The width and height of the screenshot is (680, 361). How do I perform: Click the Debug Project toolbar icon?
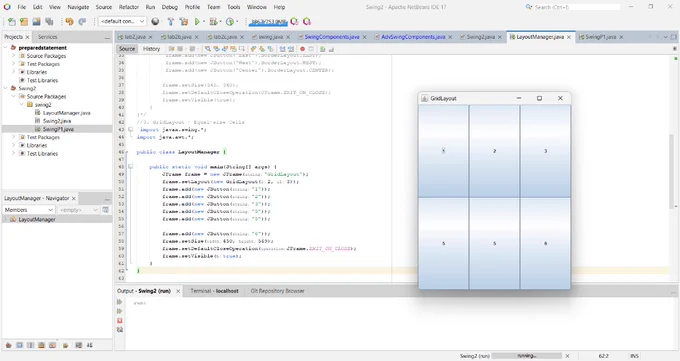tap(212, 21)
